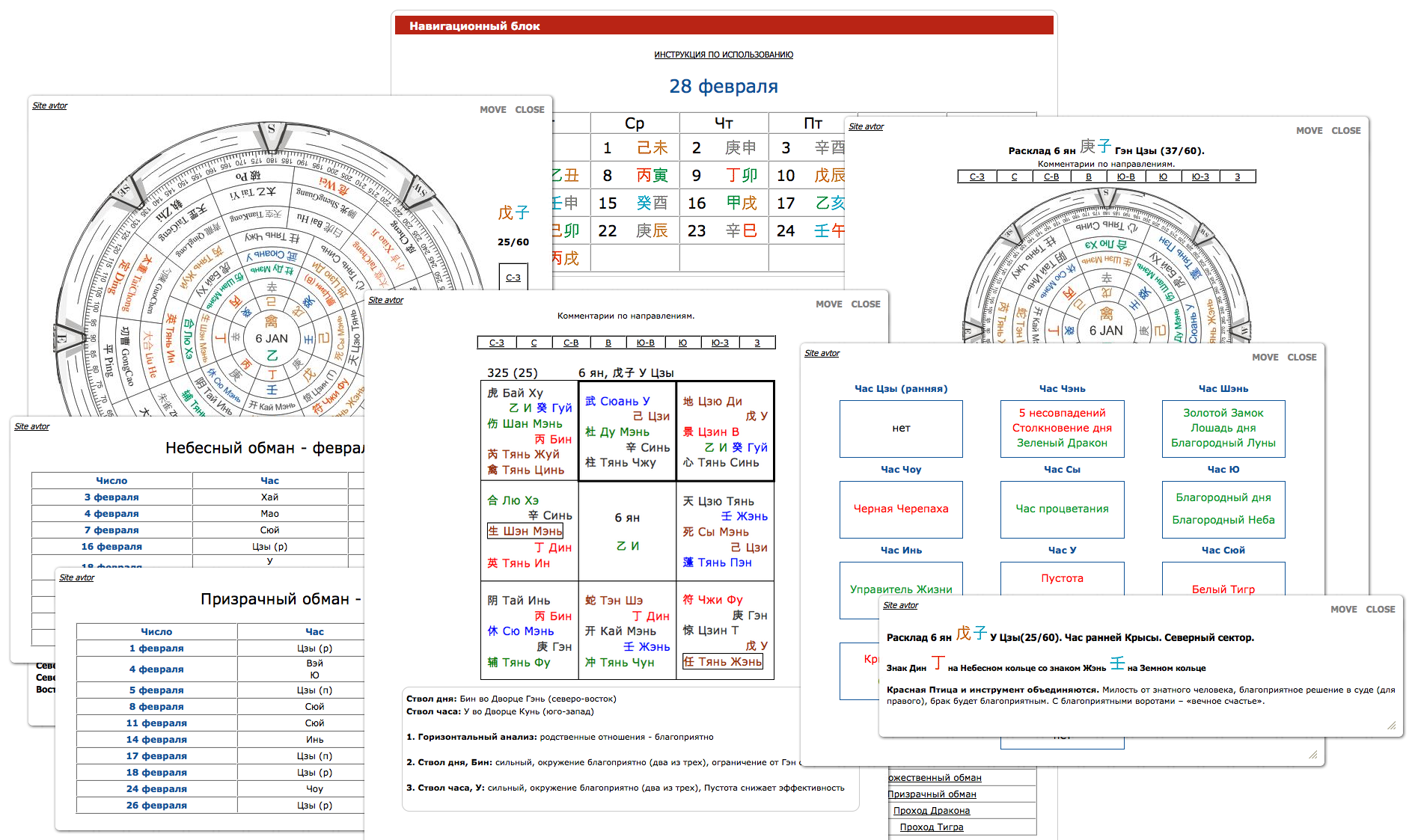Select З direction tab in 325 (25) window
This screenshot has width=1415, height=840.
[757, 343]
